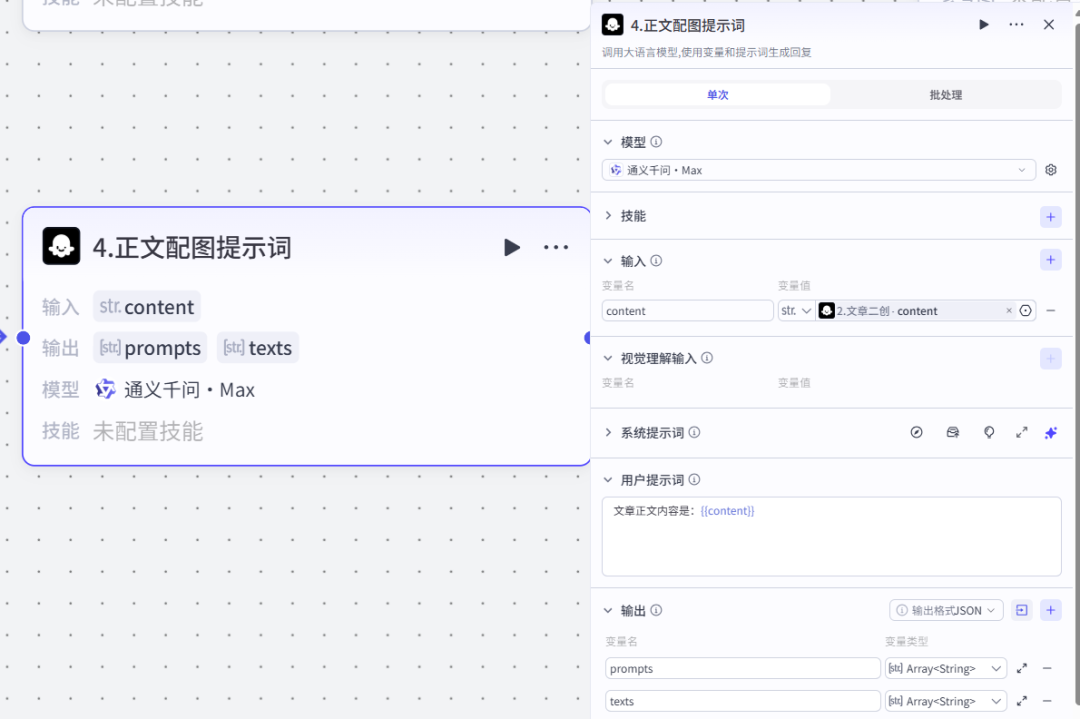
Task: Open the more options menu in the panel header
Action: tap(1016, 24)
